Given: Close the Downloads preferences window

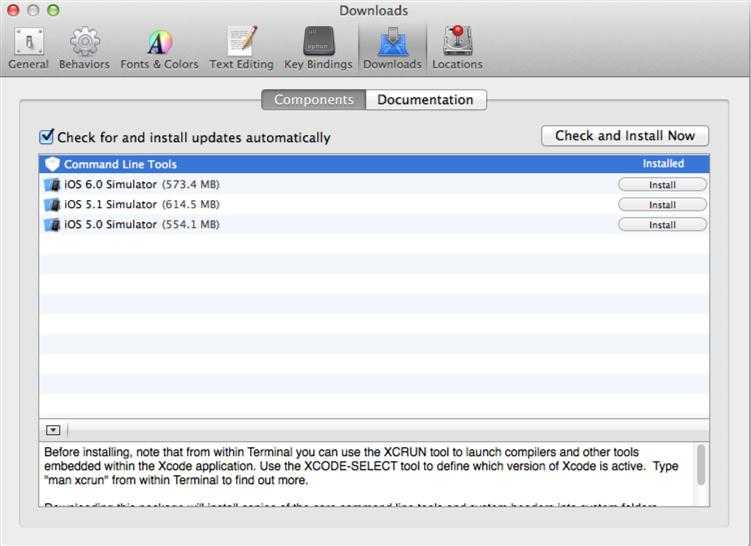Looking at the screenshot, I should (13, 10).
